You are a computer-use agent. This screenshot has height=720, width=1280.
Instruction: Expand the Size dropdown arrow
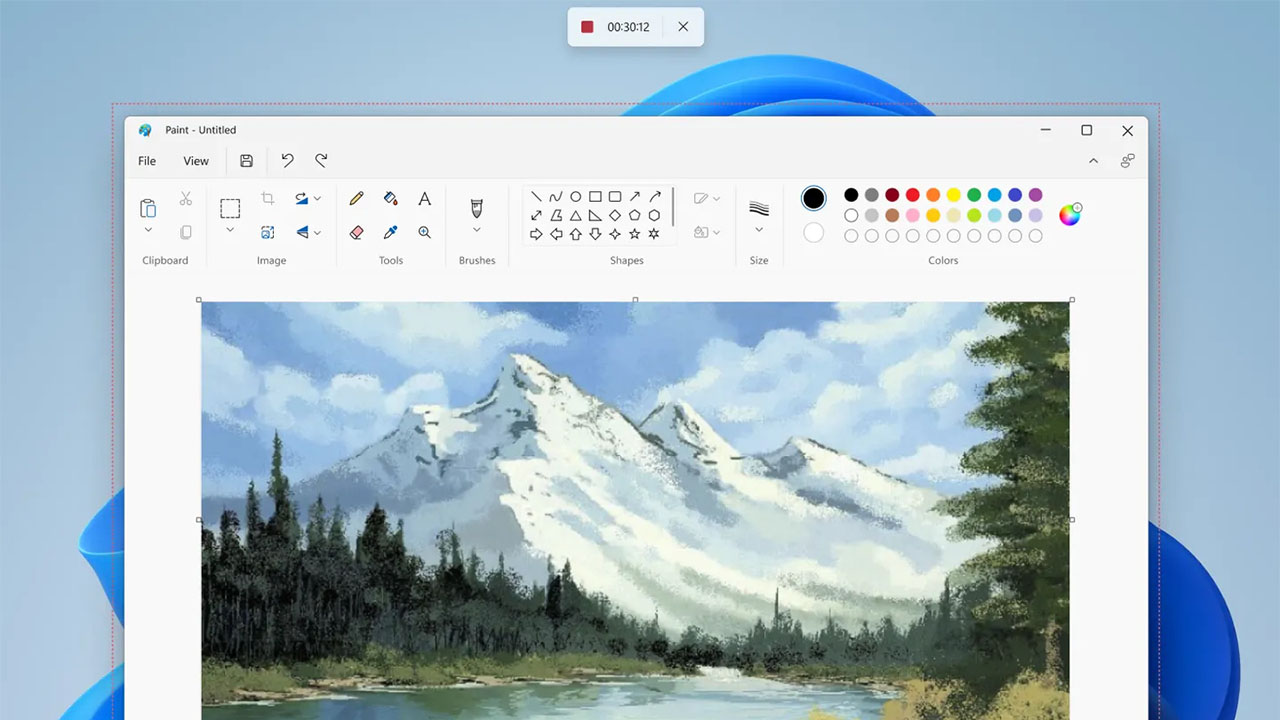[759, 230]
